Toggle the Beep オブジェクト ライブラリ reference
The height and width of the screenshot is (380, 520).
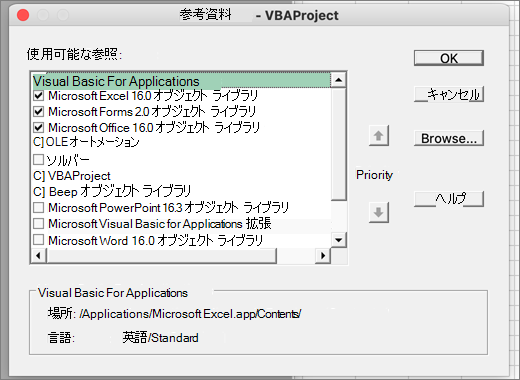coord(39,192)
